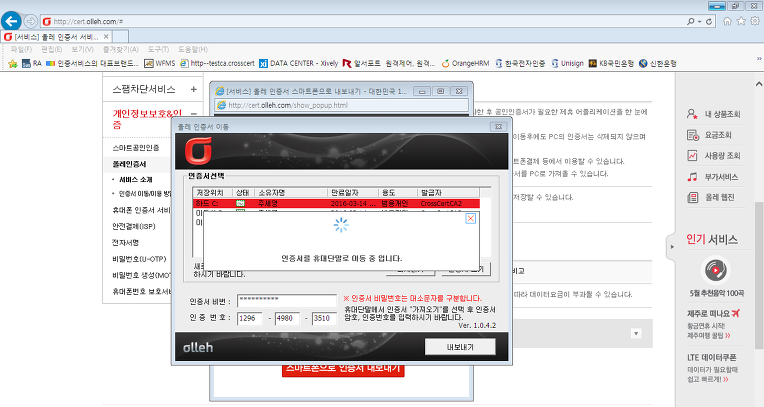The image size is (764, 407).
Task: Open the OrangeHRM bookmark
Action: click(x=465, y=63)
